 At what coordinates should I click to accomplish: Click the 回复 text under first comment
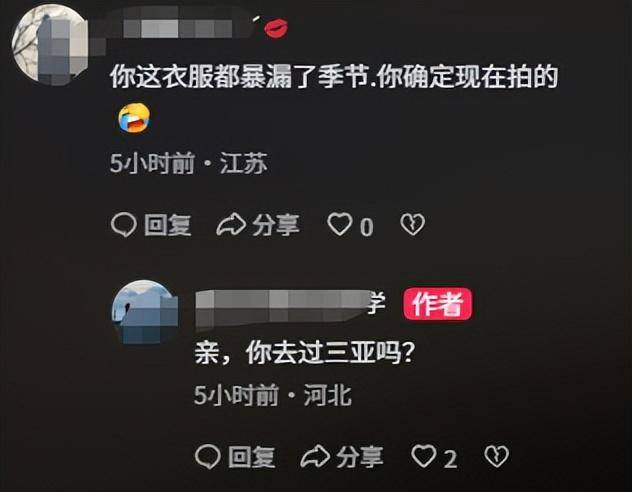click(x=168, y=225)
